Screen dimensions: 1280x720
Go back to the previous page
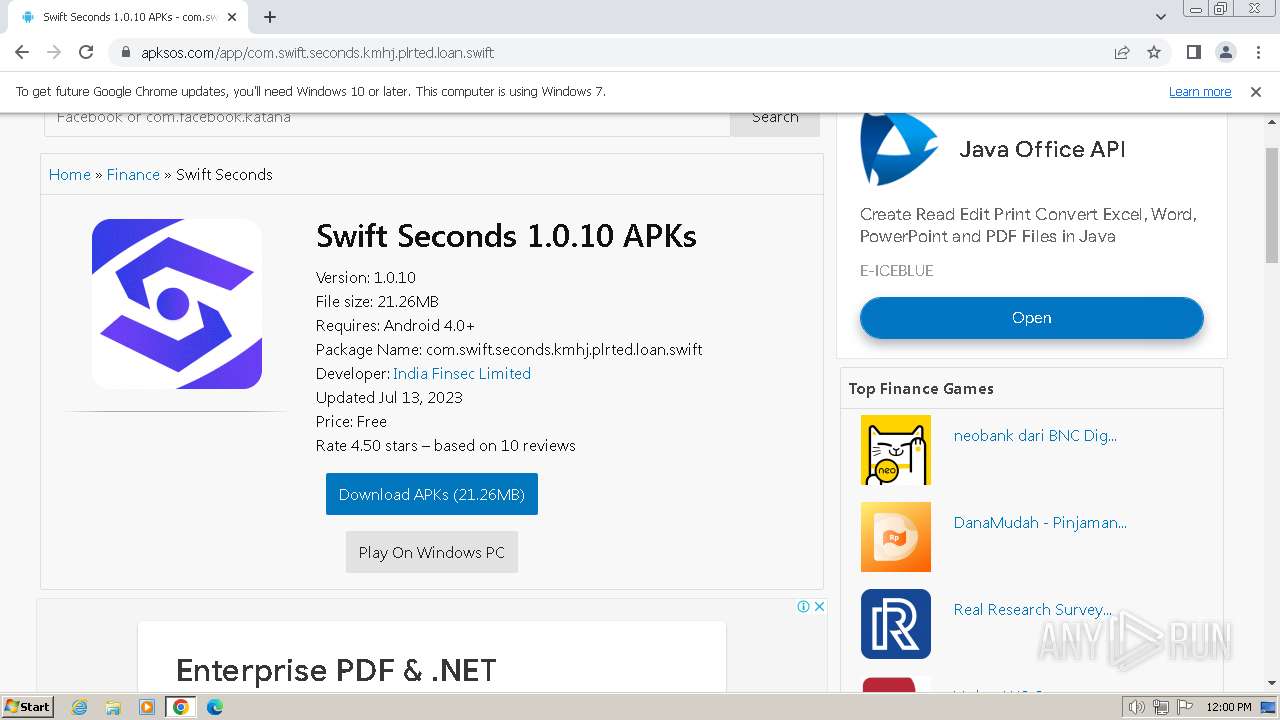[x=22, y=52]
